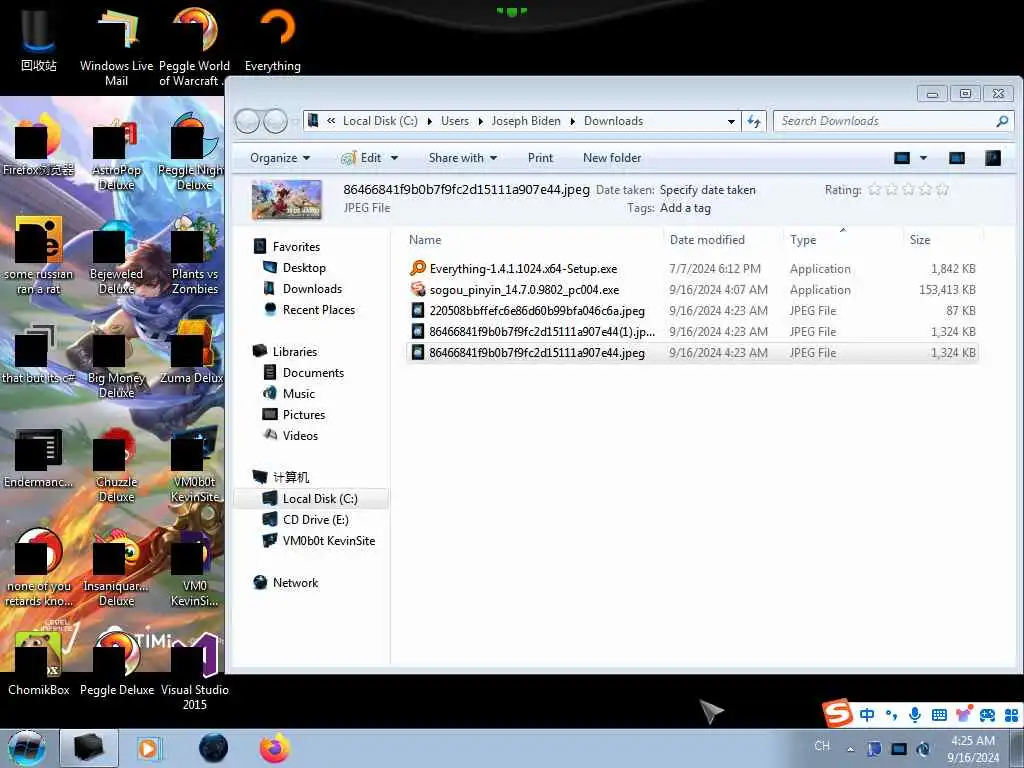
Task: Sort by Date modified column
Action: click(x=723, y=240)
